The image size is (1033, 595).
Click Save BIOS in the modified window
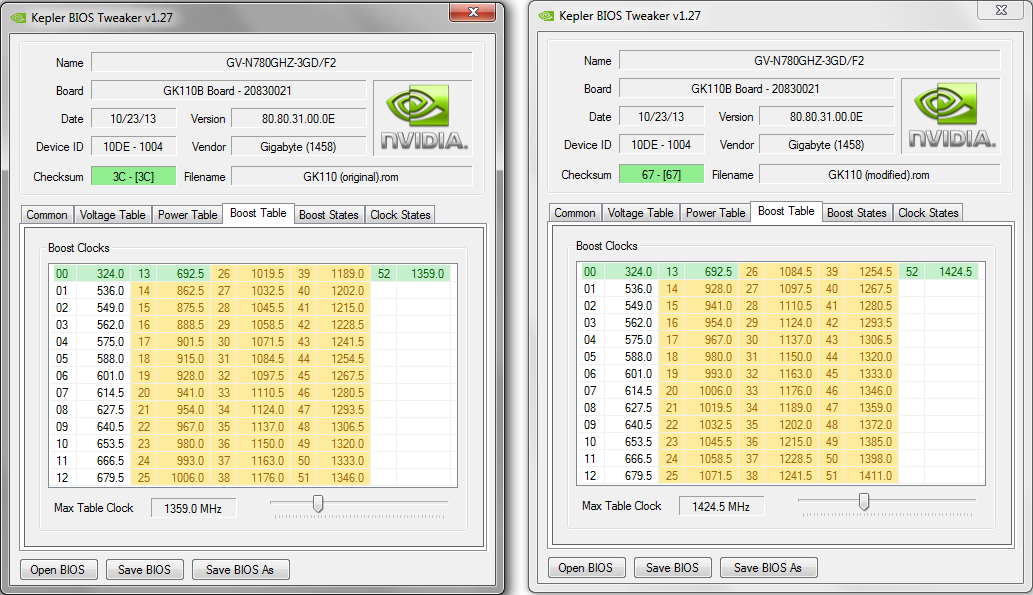[x=672, y=568]
